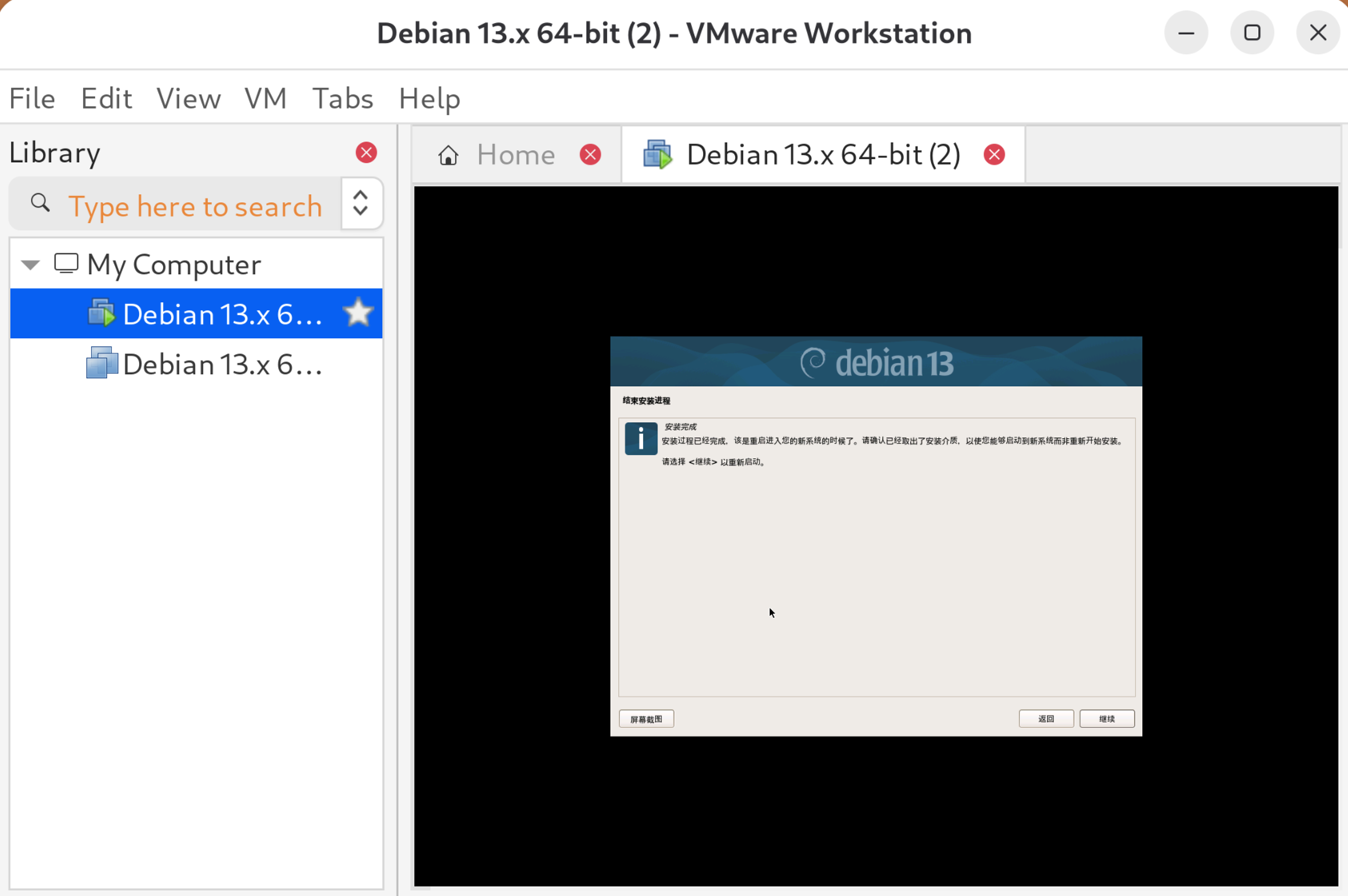Image resolution: width=1348 pixels, height=896 pixels.
Task: Select the highlighted running Debian VM in Library
Action: pos(196,314)
